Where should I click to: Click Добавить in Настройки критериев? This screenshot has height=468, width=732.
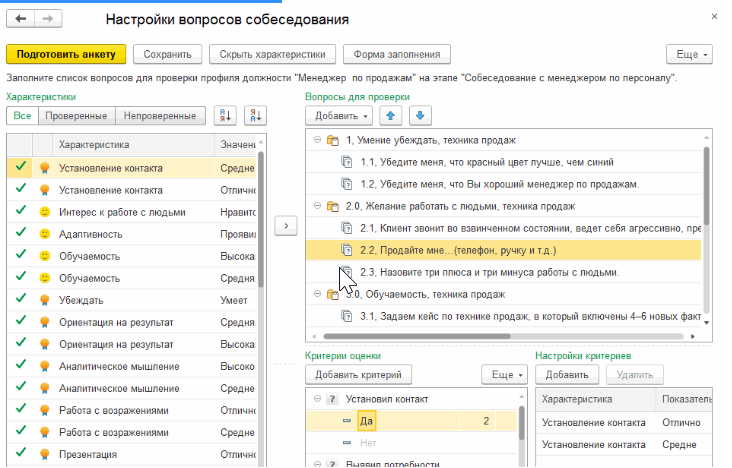tap(567, 375)
